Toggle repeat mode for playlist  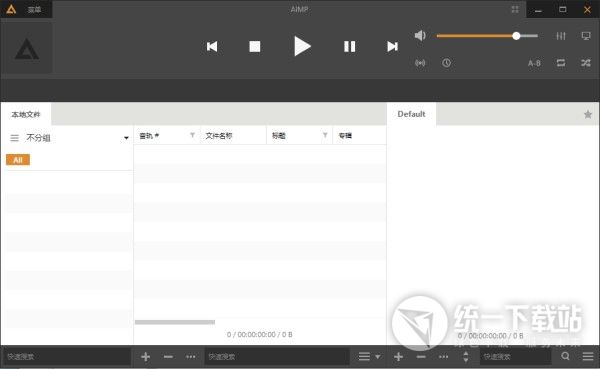tap(561, 63)
